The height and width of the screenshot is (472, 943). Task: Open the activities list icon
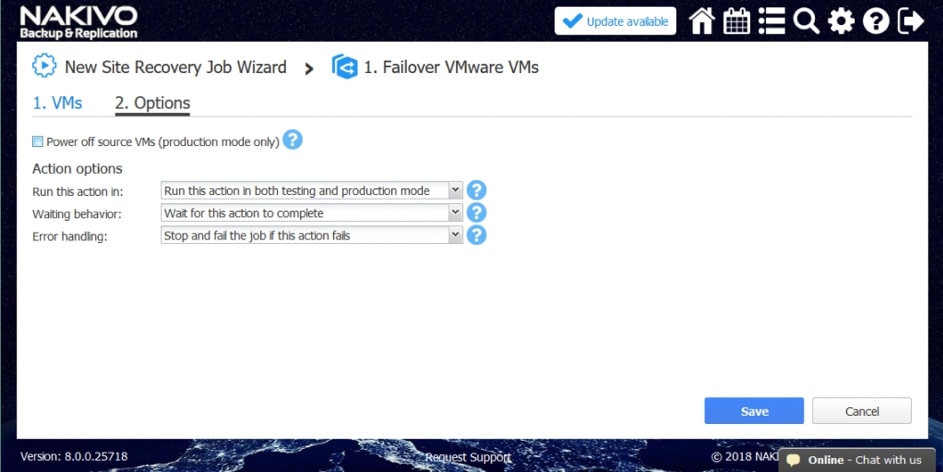click(x=771, y=21)
